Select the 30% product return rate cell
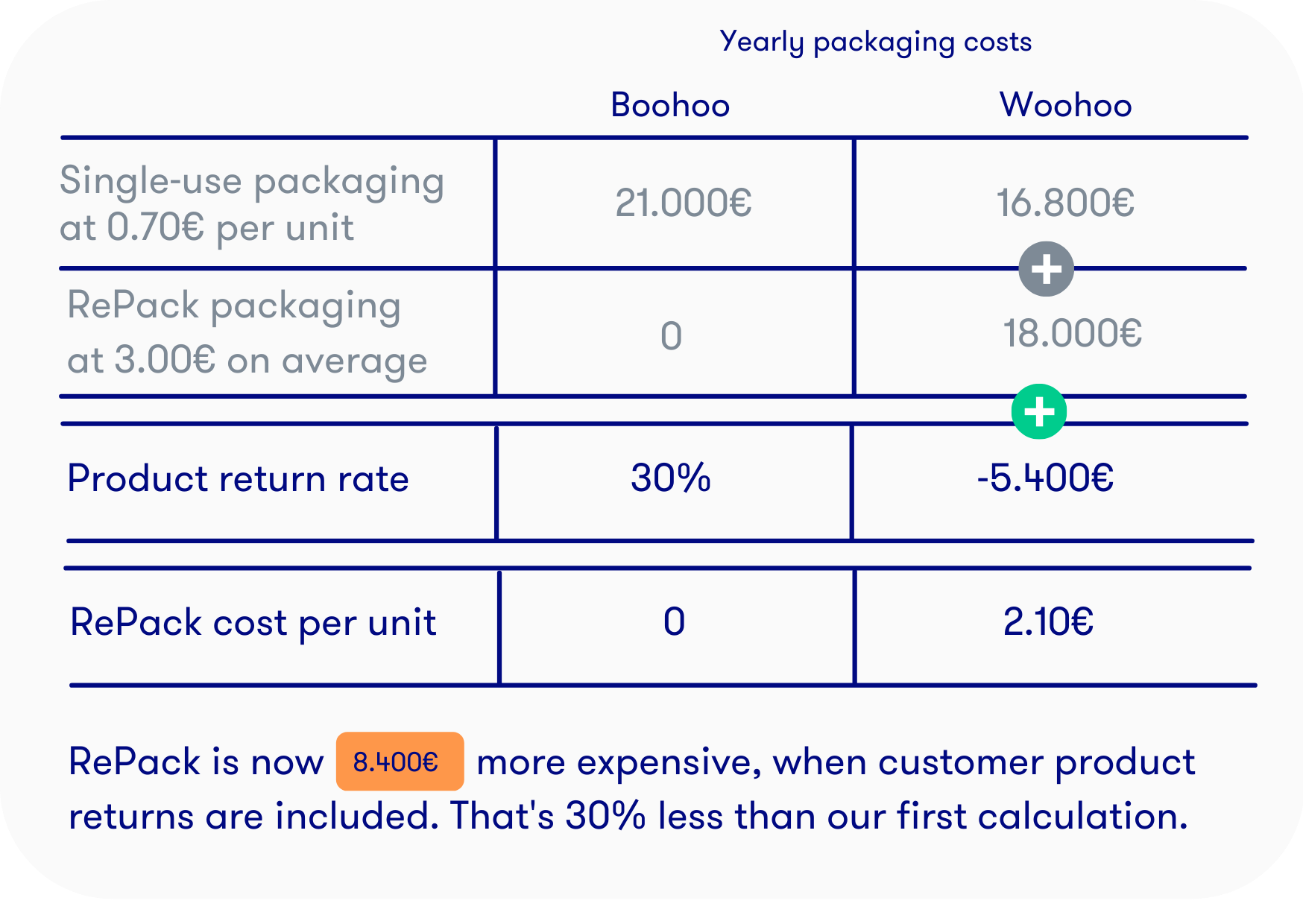Screen dimensions: 1303x924 671,478
